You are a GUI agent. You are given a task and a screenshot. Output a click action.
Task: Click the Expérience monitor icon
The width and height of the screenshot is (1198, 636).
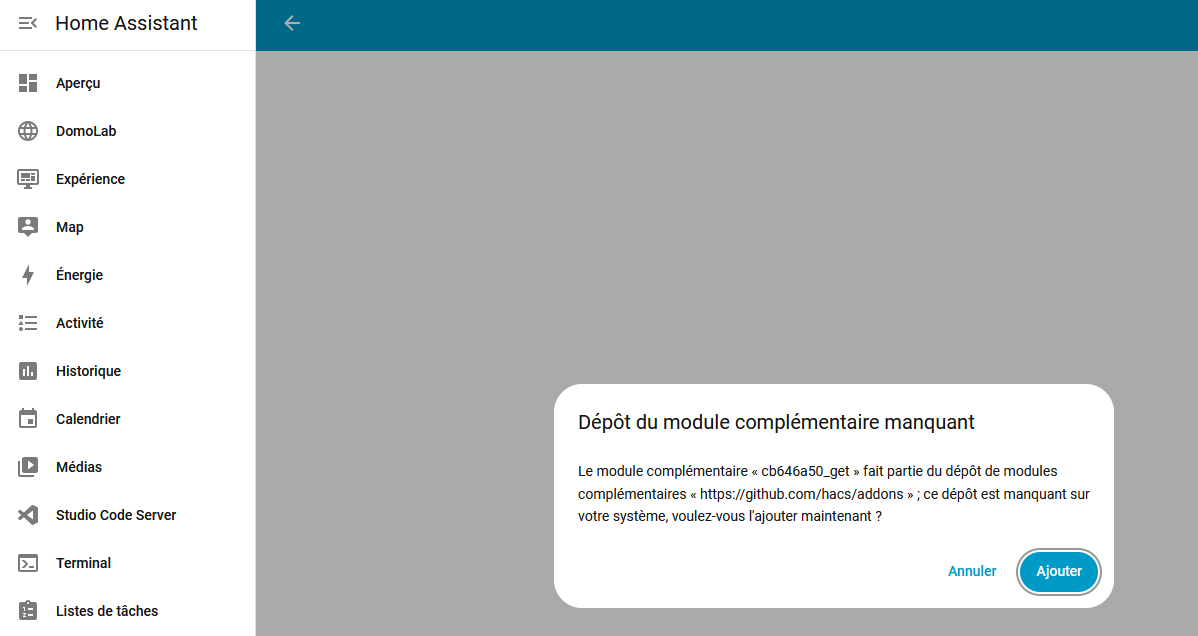[28, 179]
